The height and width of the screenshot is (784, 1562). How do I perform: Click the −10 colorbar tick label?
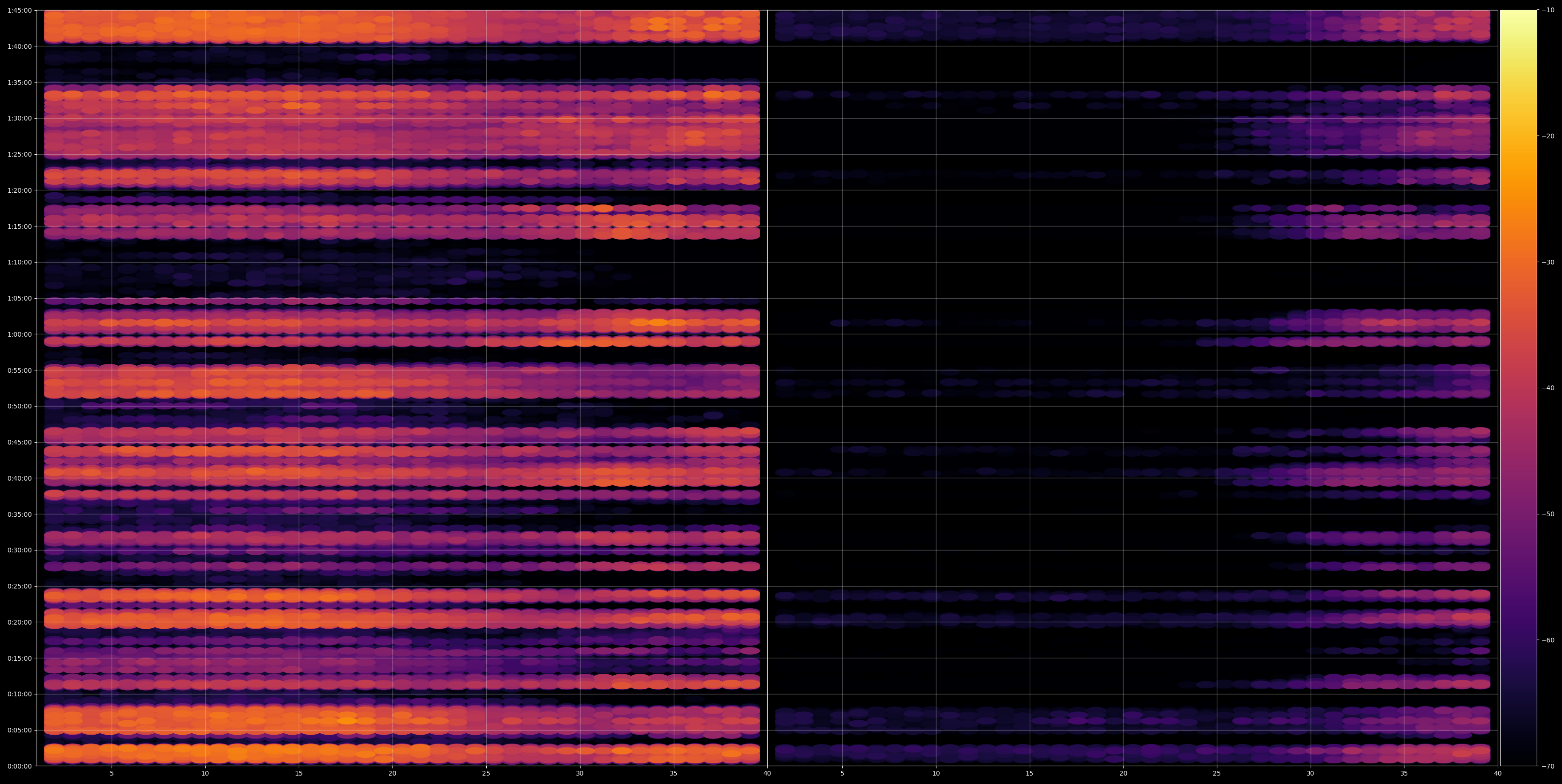(1547, 10)
